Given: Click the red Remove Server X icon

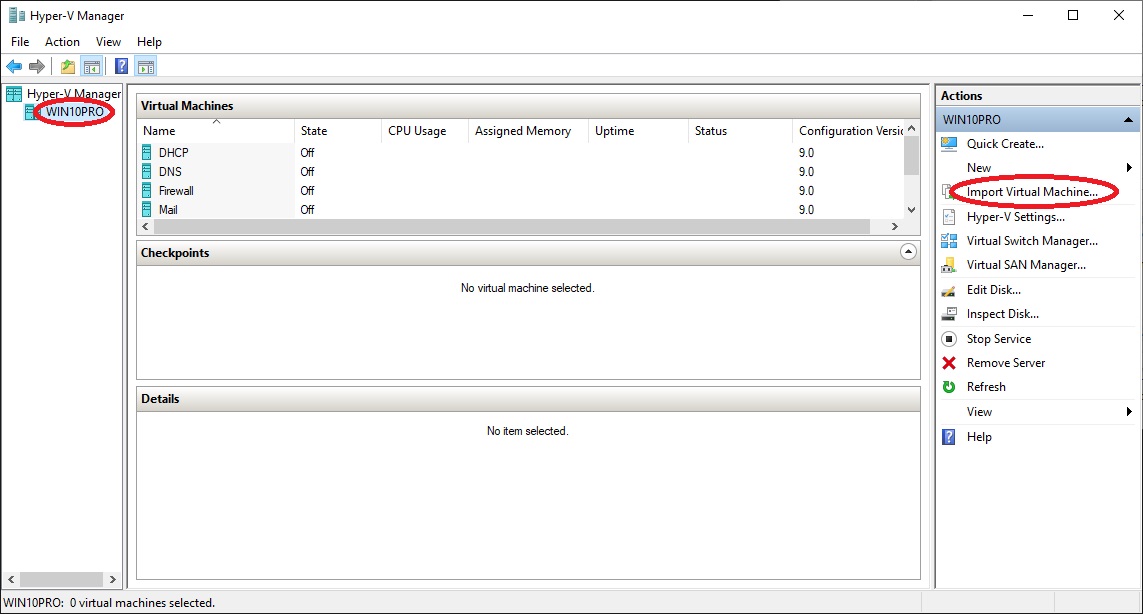Looking at the screenshot, I should pyautogui.click(x=948, y=362).
